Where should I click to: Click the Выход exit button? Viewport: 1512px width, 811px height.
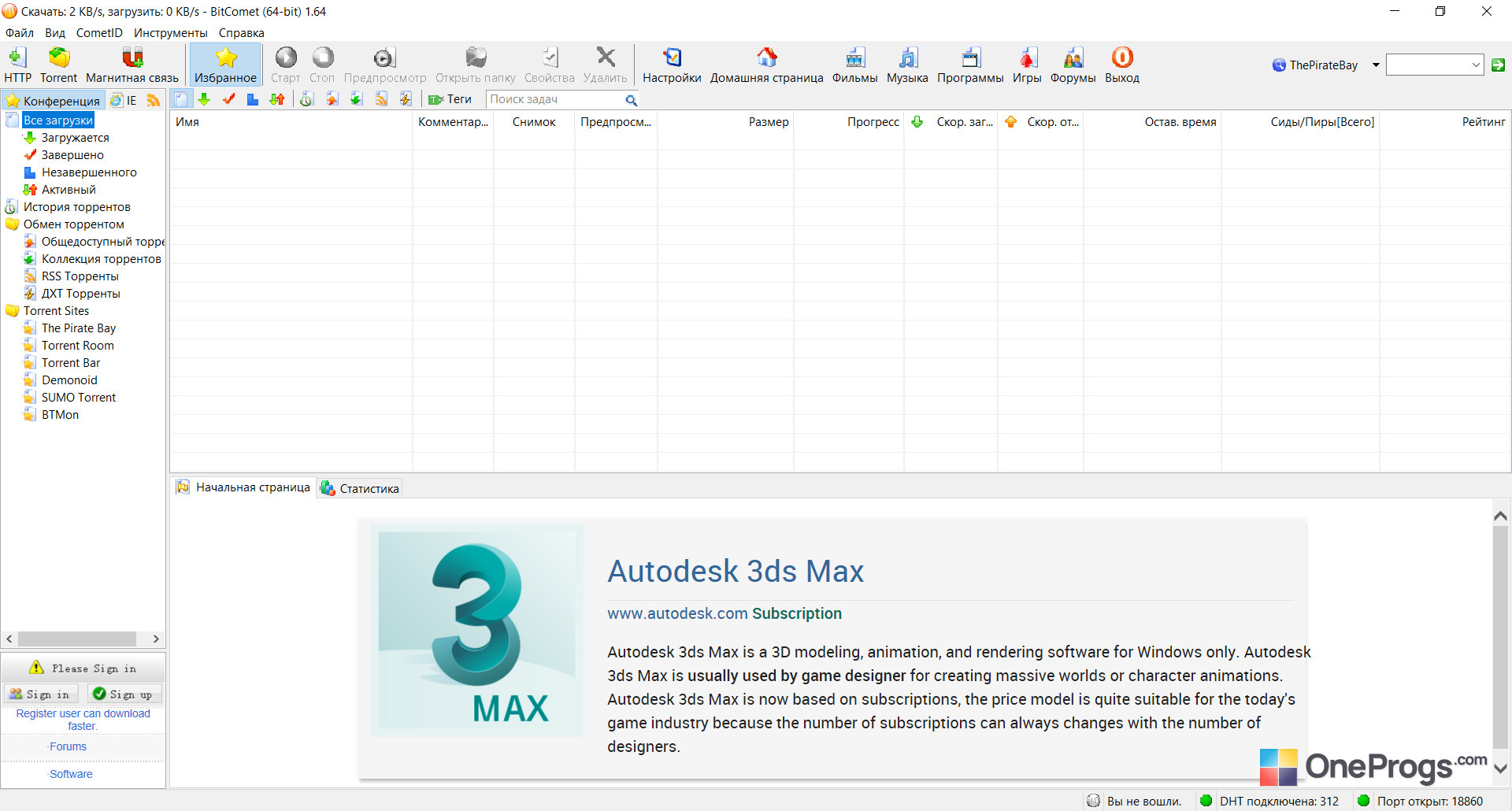1122,65
